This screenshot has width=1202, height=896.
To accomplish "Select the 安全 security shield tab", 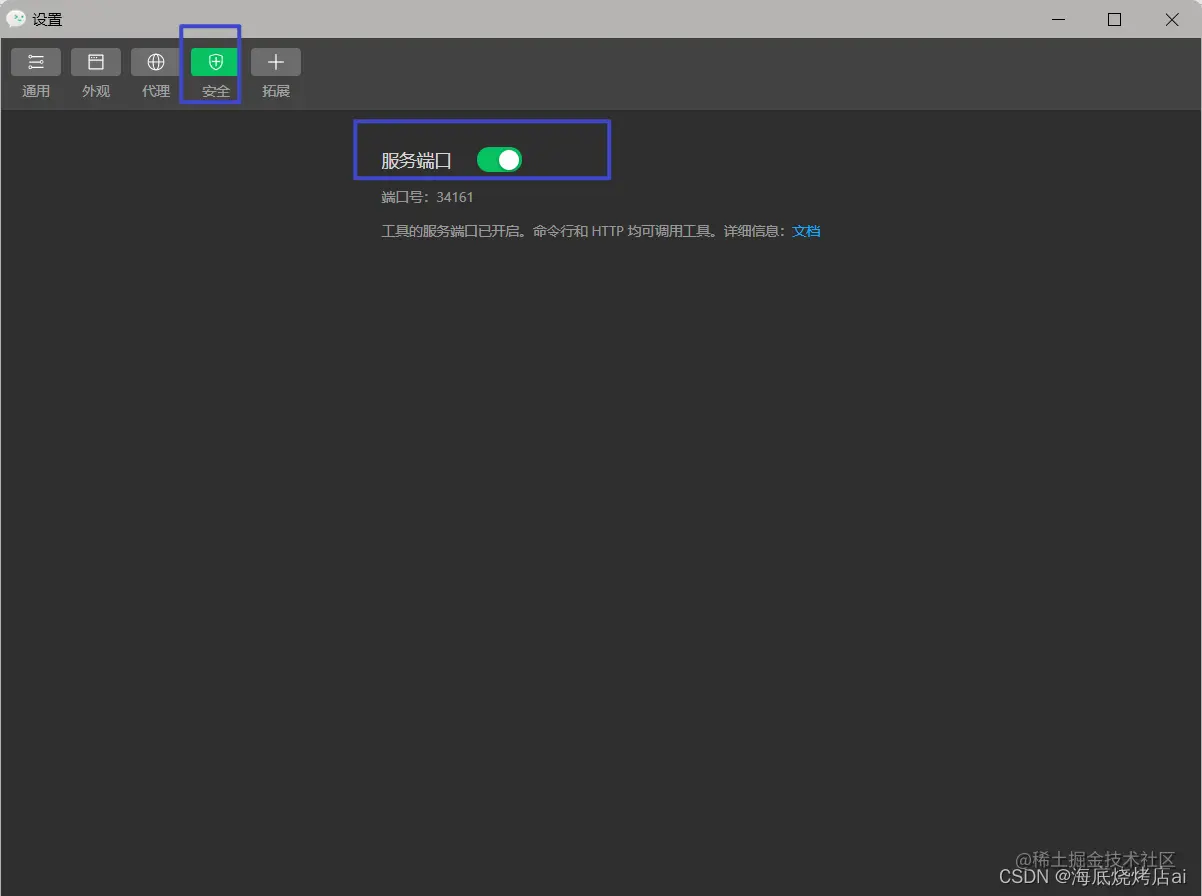I will click(216, 73).
